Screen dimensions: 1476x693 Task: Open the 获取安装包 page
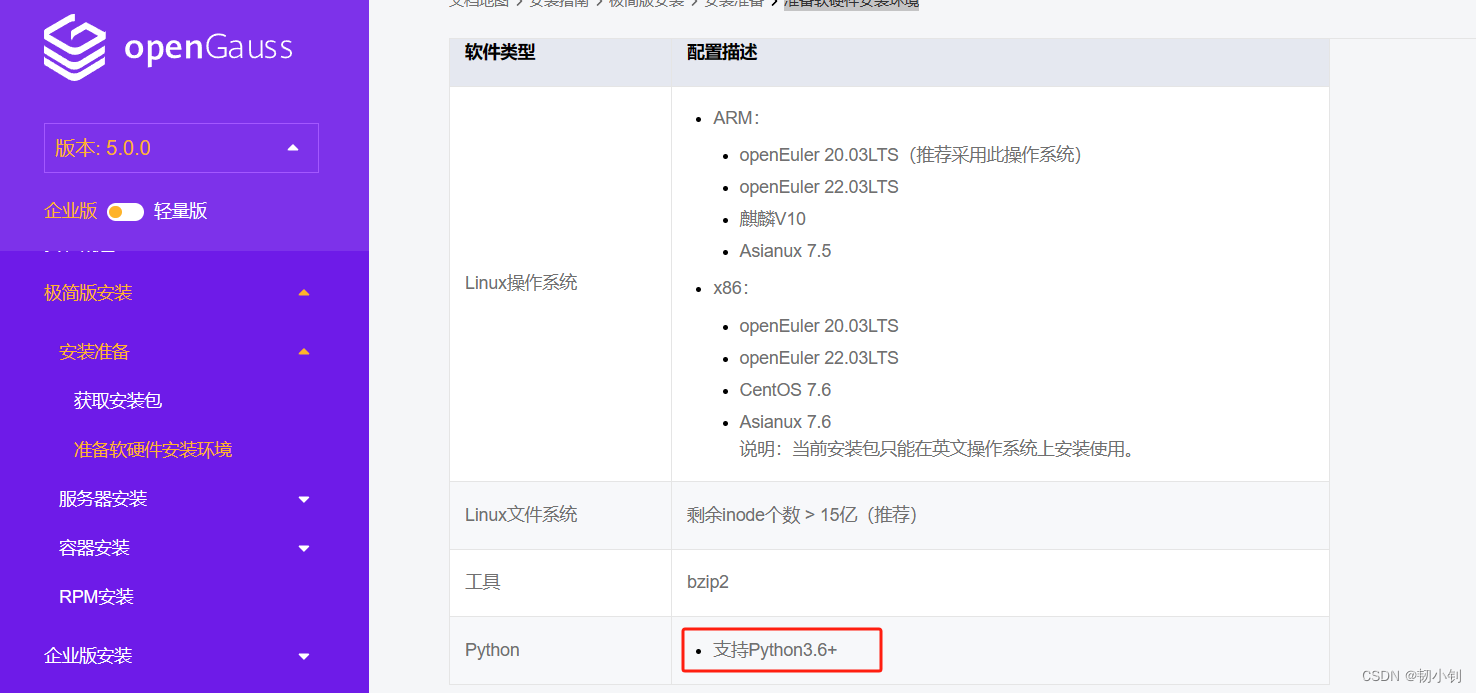coord(117,400)
